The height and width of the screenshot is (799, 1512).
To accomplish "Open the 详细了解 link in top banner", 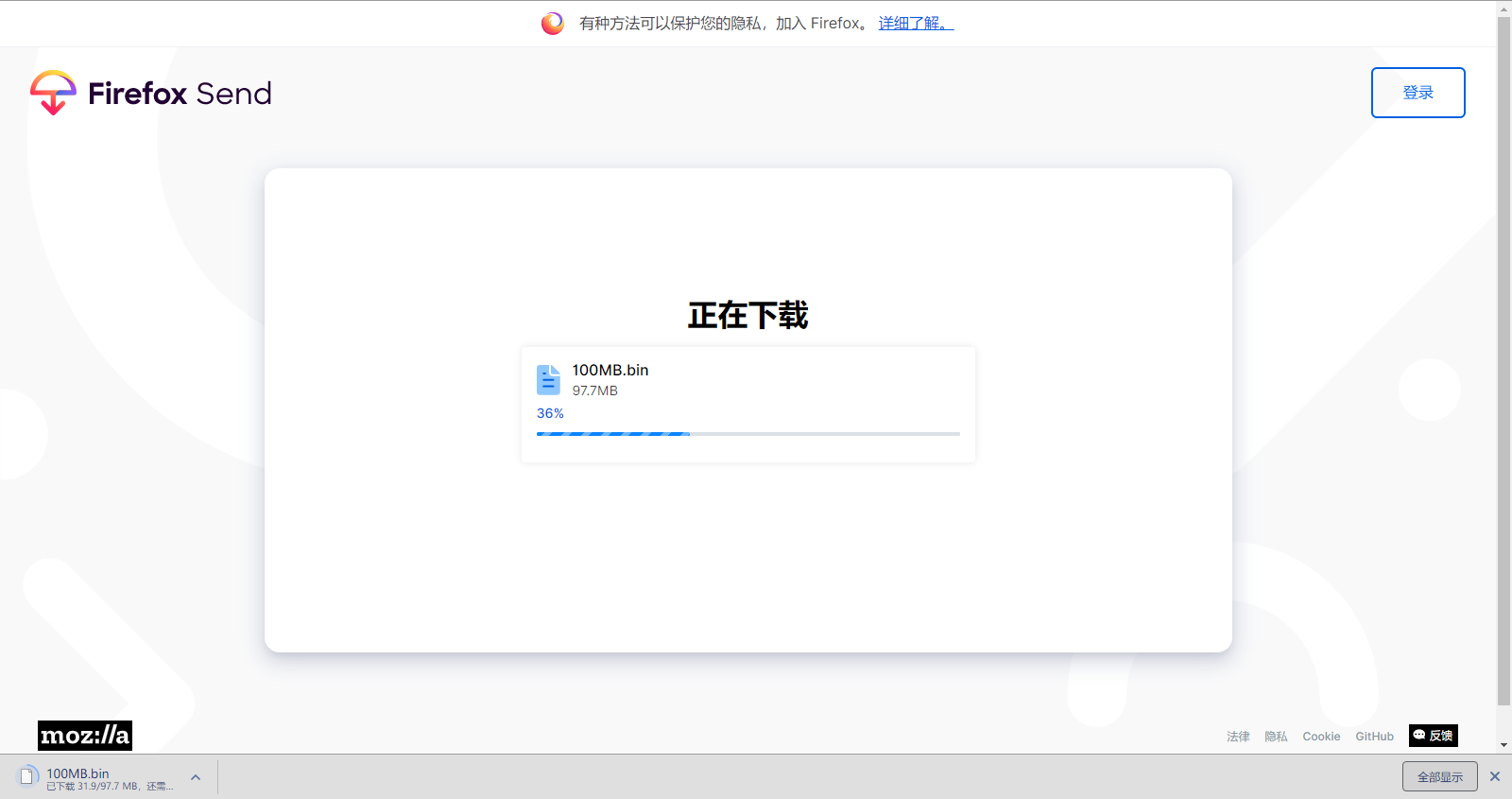I will click(916, 24).
